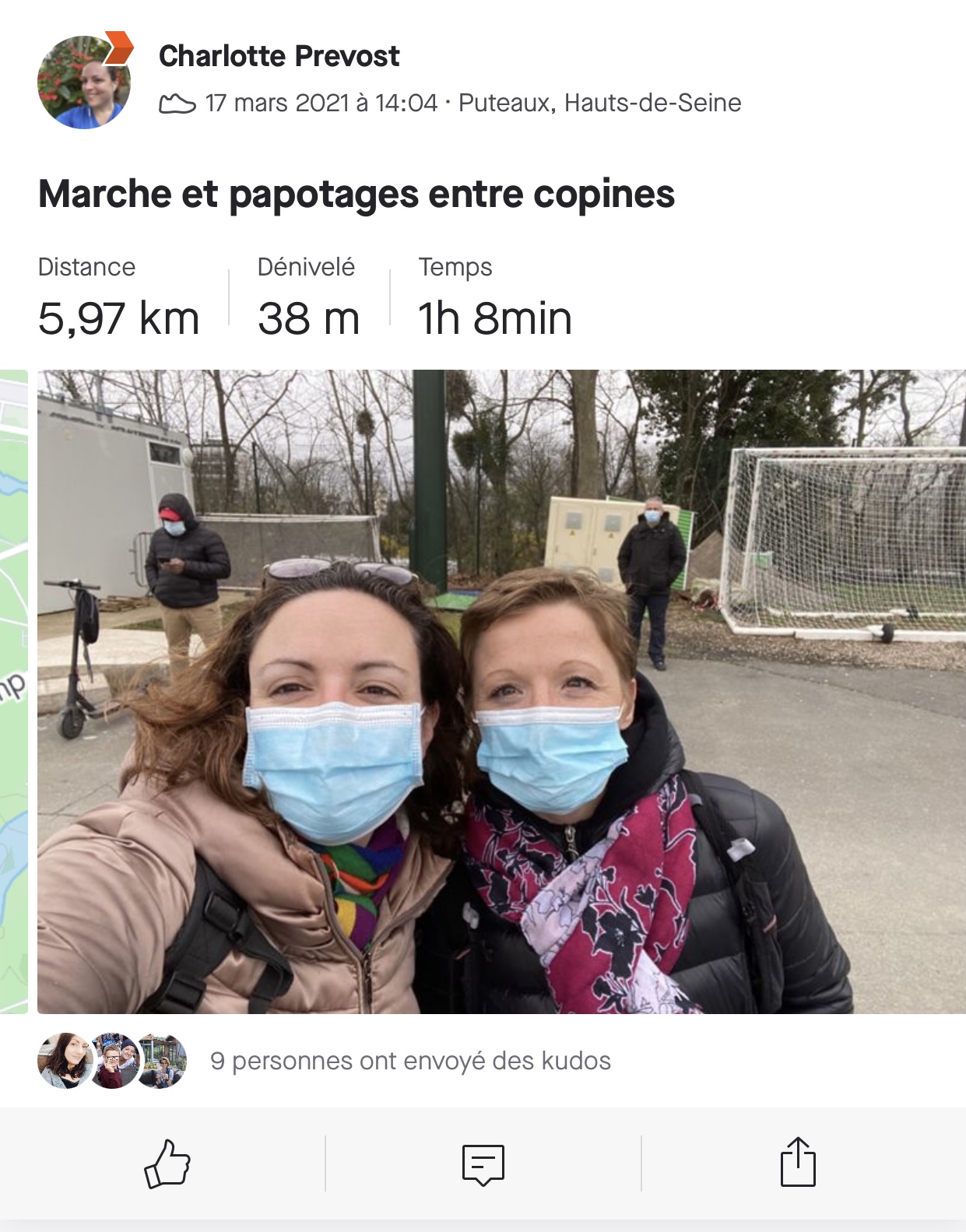Viewport: 966px width, 1232px height.
Task: Open comments with the speech bubble icon
Action: [483, 1164]
